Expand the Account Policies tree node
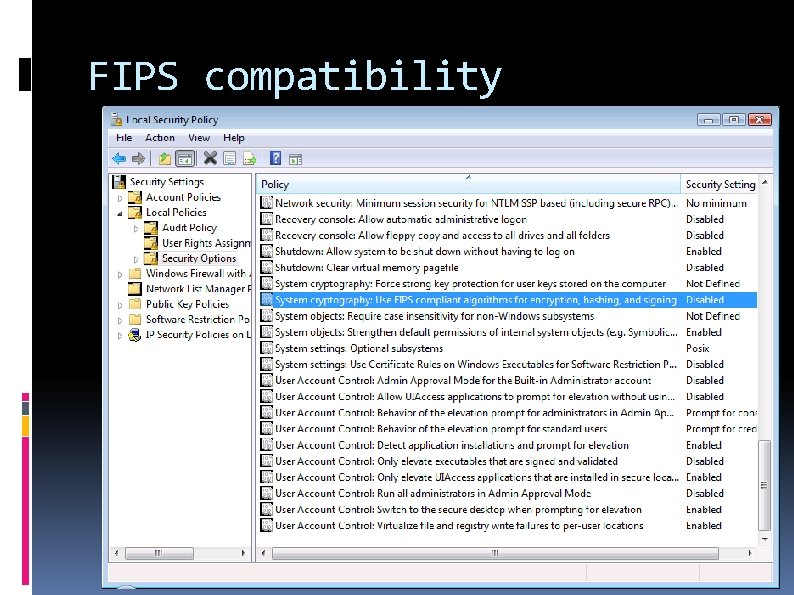 tap(120, 198)
